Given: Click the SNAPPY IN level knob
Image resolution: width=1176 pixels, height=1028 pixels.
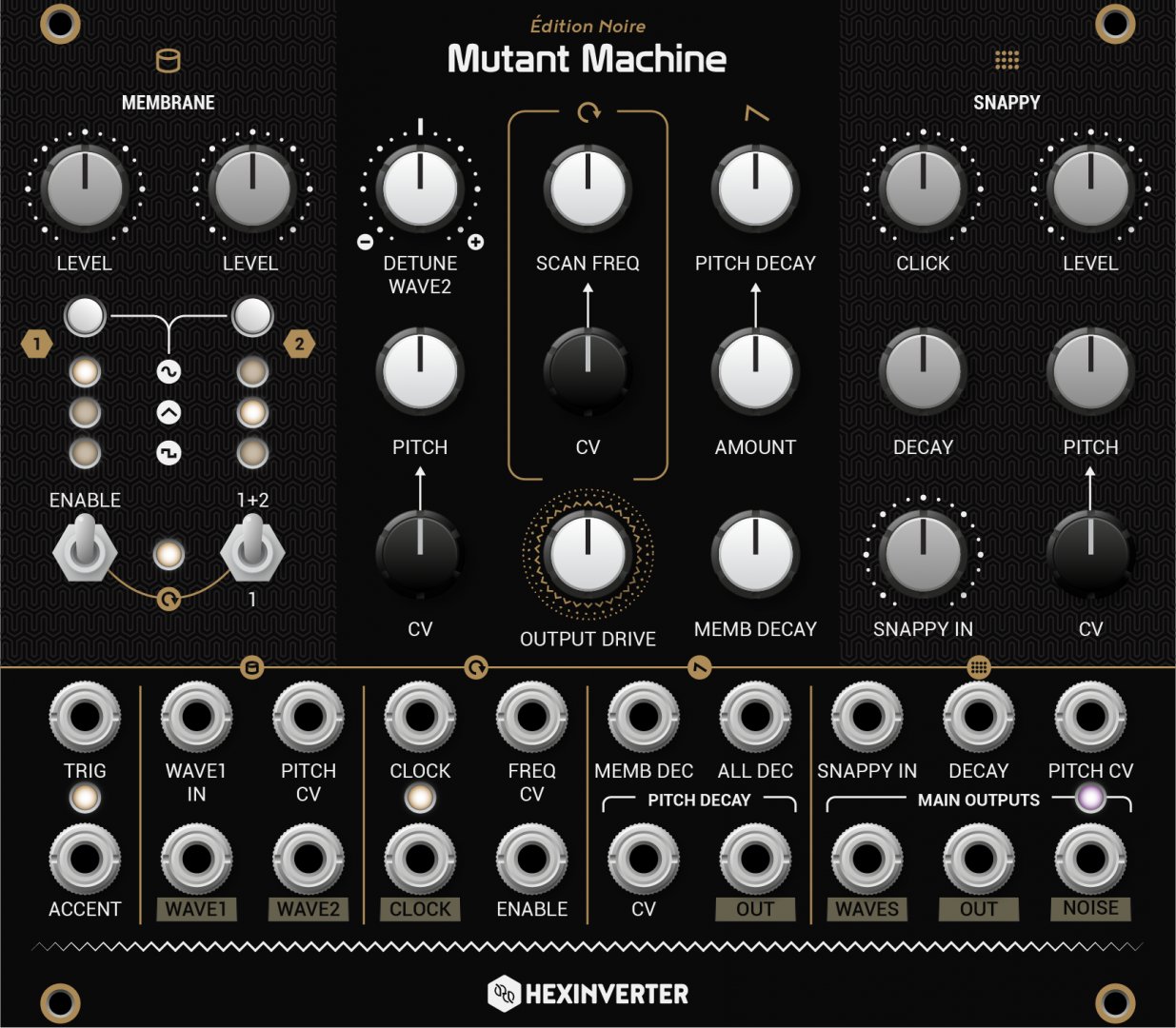Looking at the screenshot, I should (x=923, y=554).
